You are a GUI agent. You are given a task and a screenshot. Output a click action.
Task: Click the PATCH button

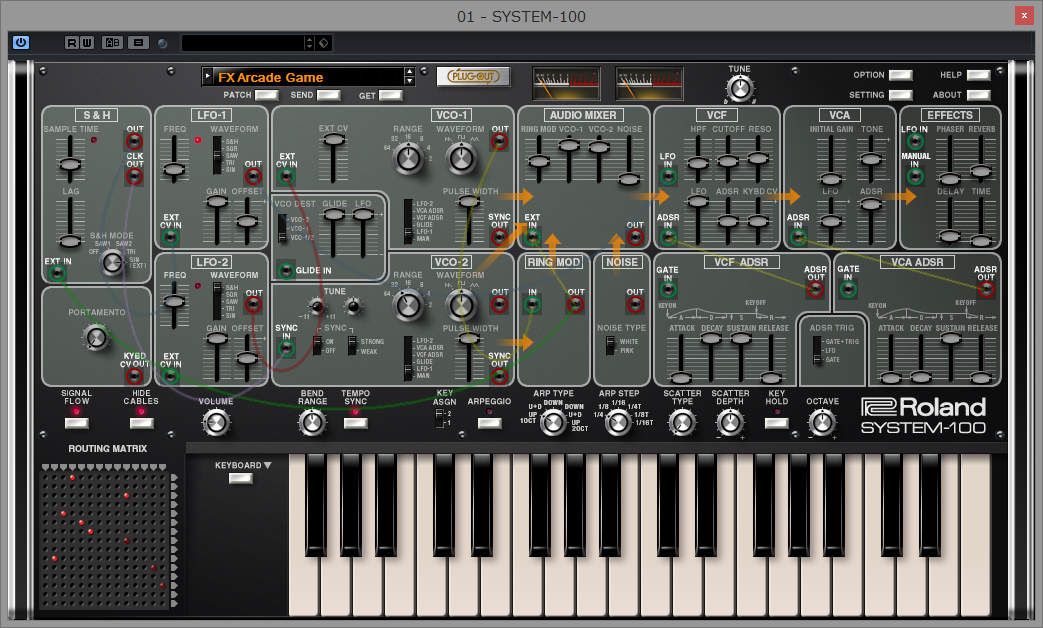266,95
